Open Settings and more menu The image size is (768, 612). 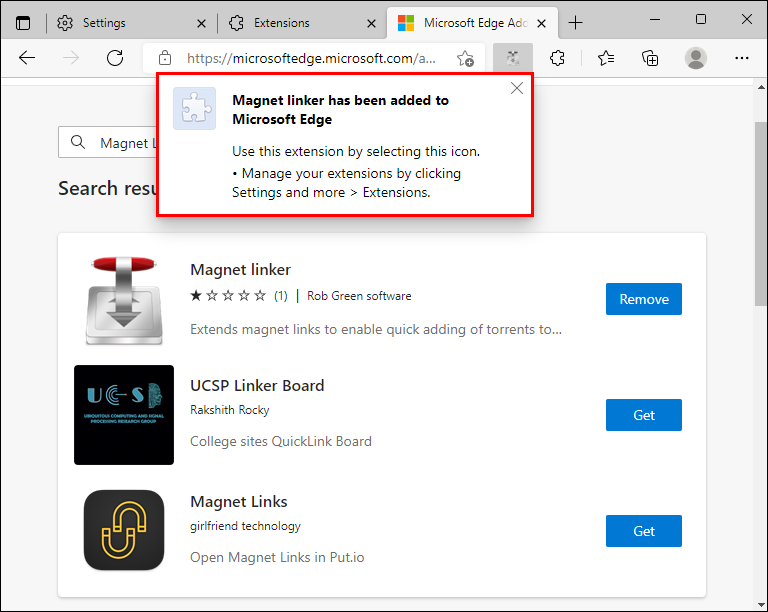click(x=742, y=58)
